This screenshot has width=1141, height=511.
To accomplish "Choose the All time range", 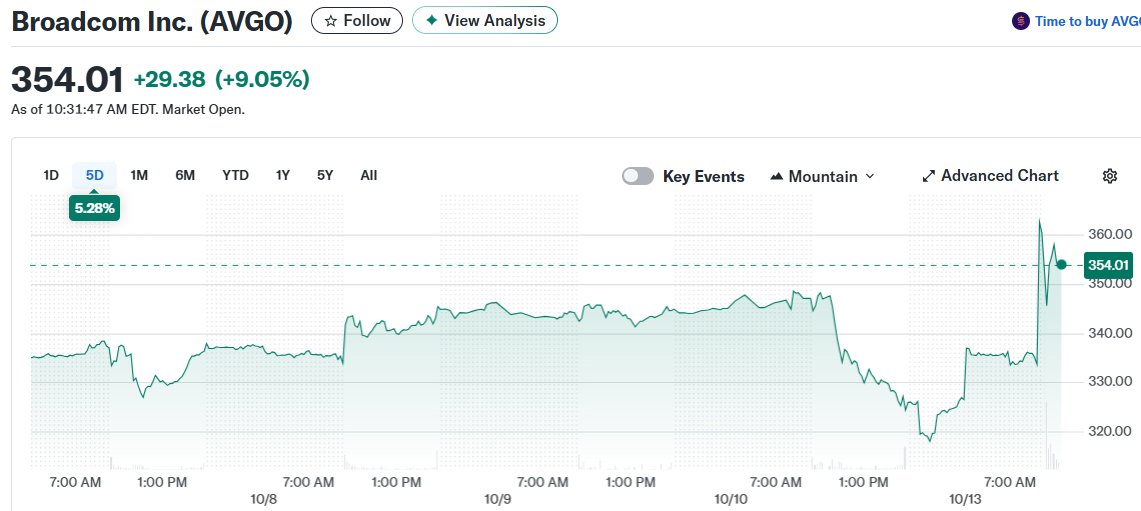I will 369,175.
